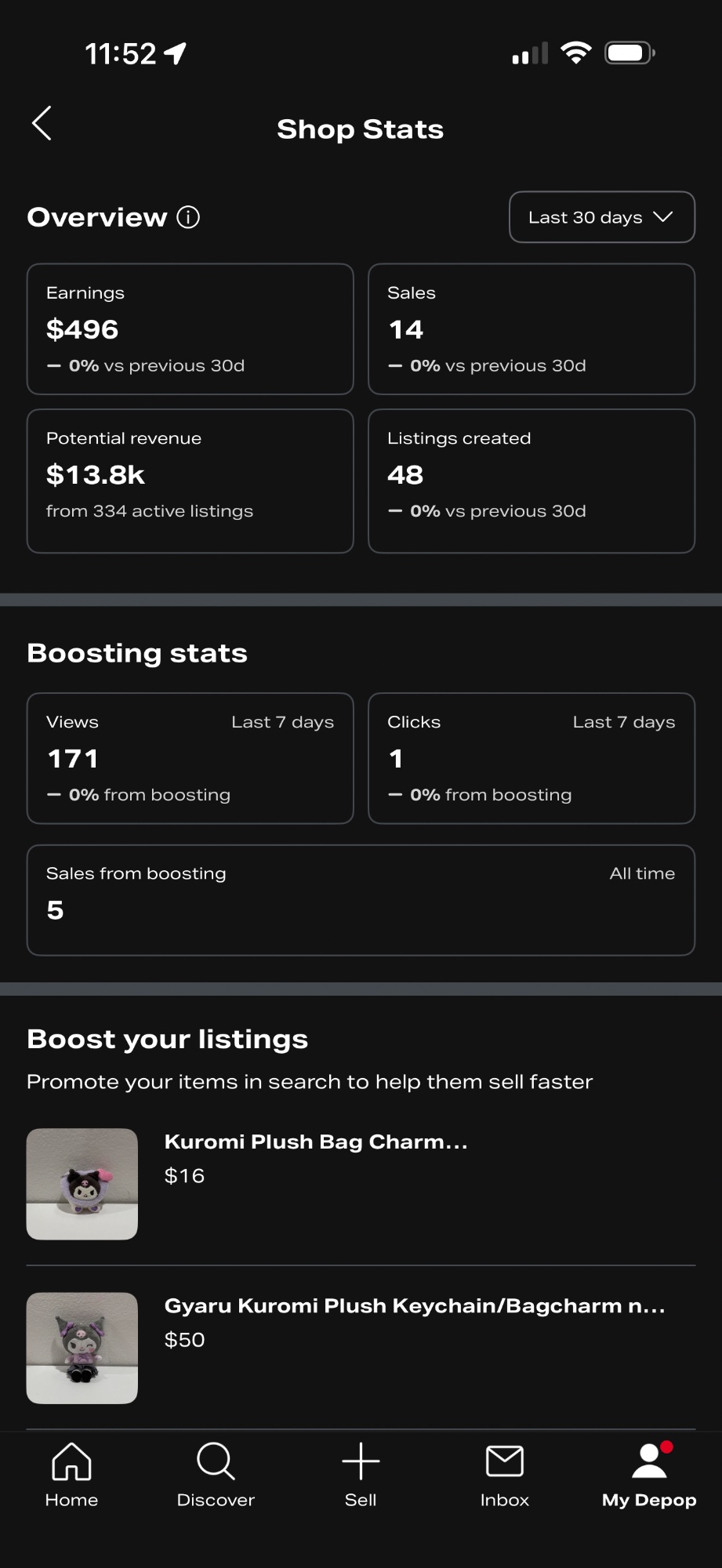
Task: Open the Overview info icon
Action: tap(188, 217)
